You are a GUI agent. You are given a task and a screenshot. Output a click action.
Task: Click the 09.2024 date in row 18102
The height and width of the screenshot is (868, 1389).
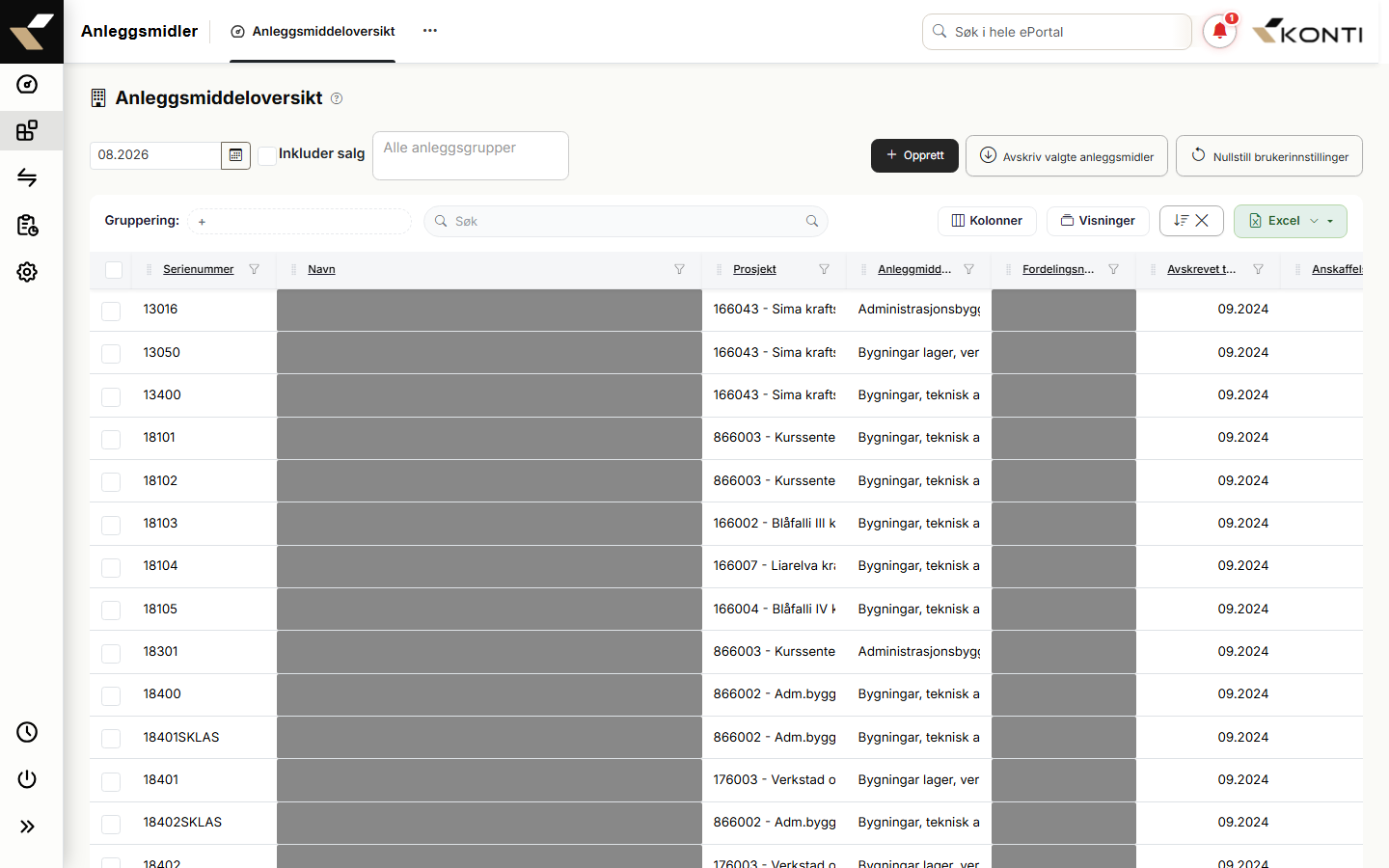tap(1243, 481)
